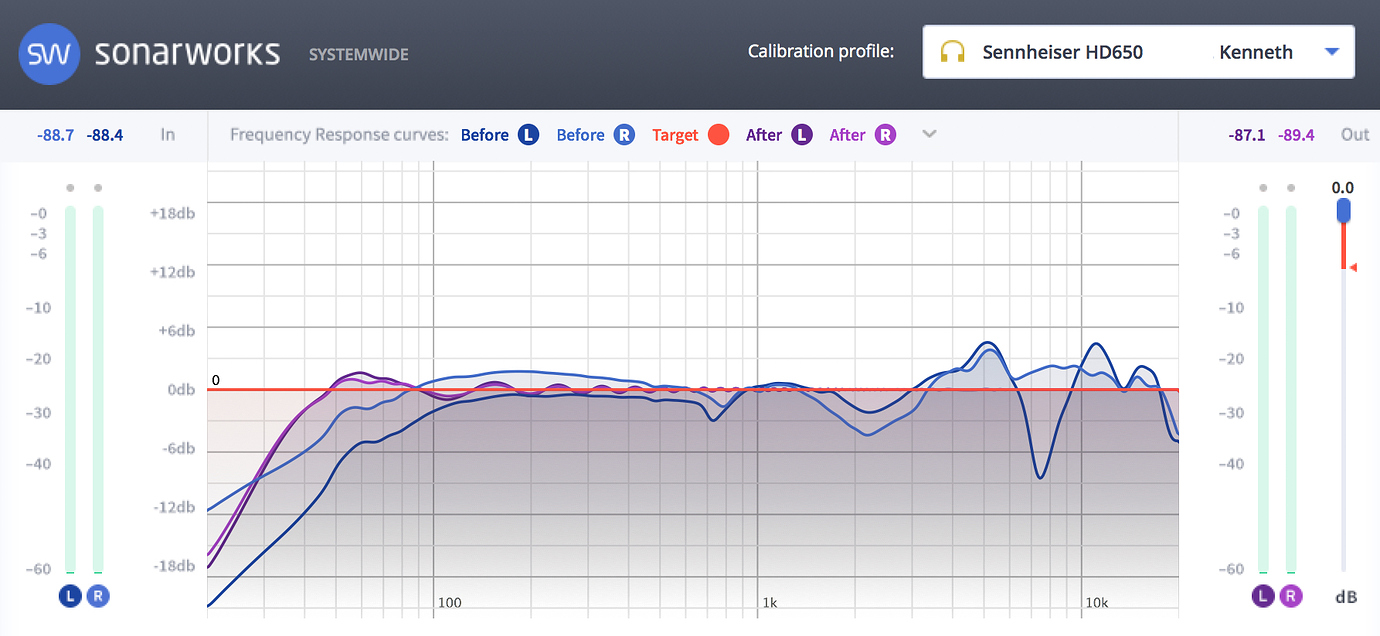This screenshot has width=1380, height=636.
Task: Click the input right level meter bar
Action: point(98,390)
